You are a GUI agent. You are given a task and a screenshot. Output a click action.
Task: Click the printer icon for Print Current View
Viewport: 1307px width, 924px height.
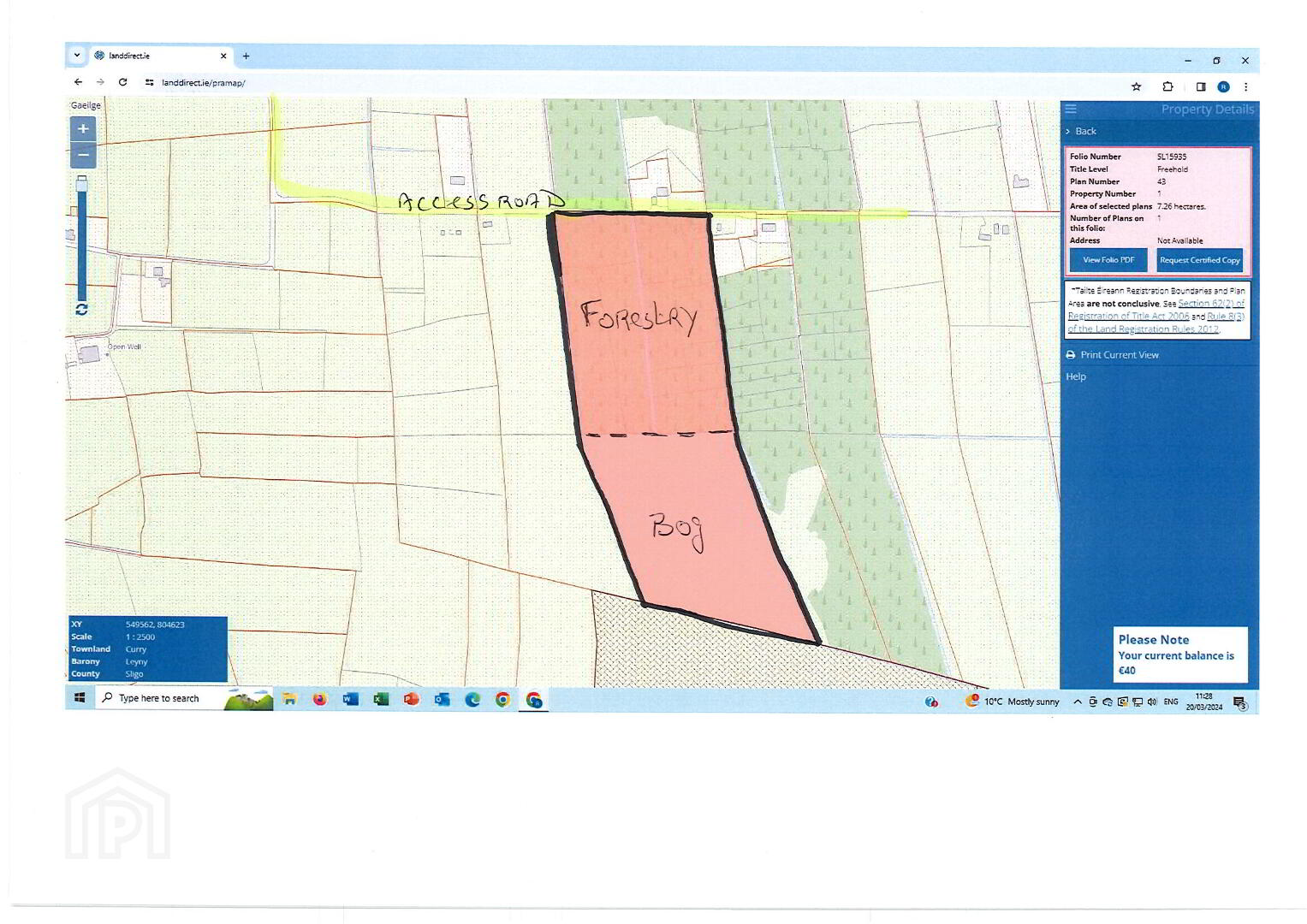(1071, 355)
